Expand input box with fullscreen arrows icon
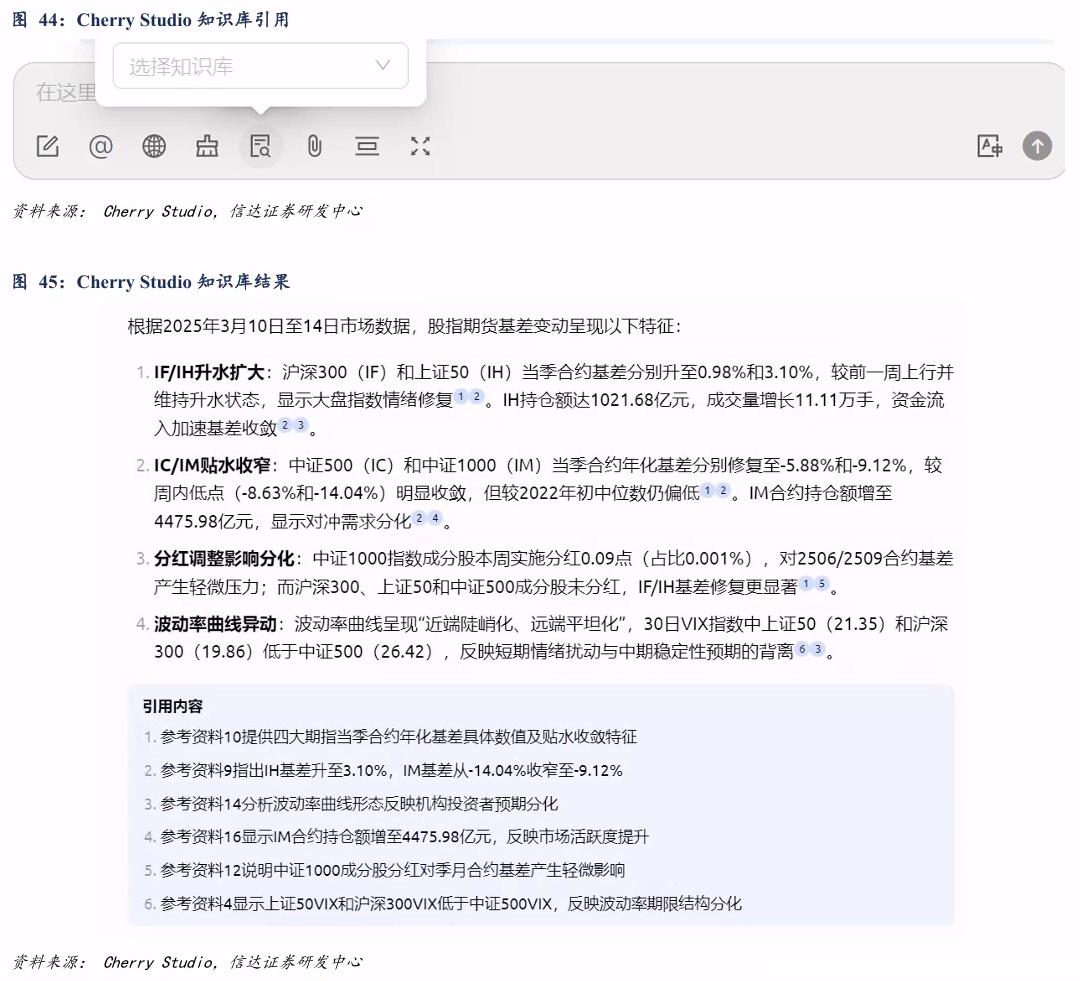The height and width of the screenshot is (981, 1080). click(420, 147)
